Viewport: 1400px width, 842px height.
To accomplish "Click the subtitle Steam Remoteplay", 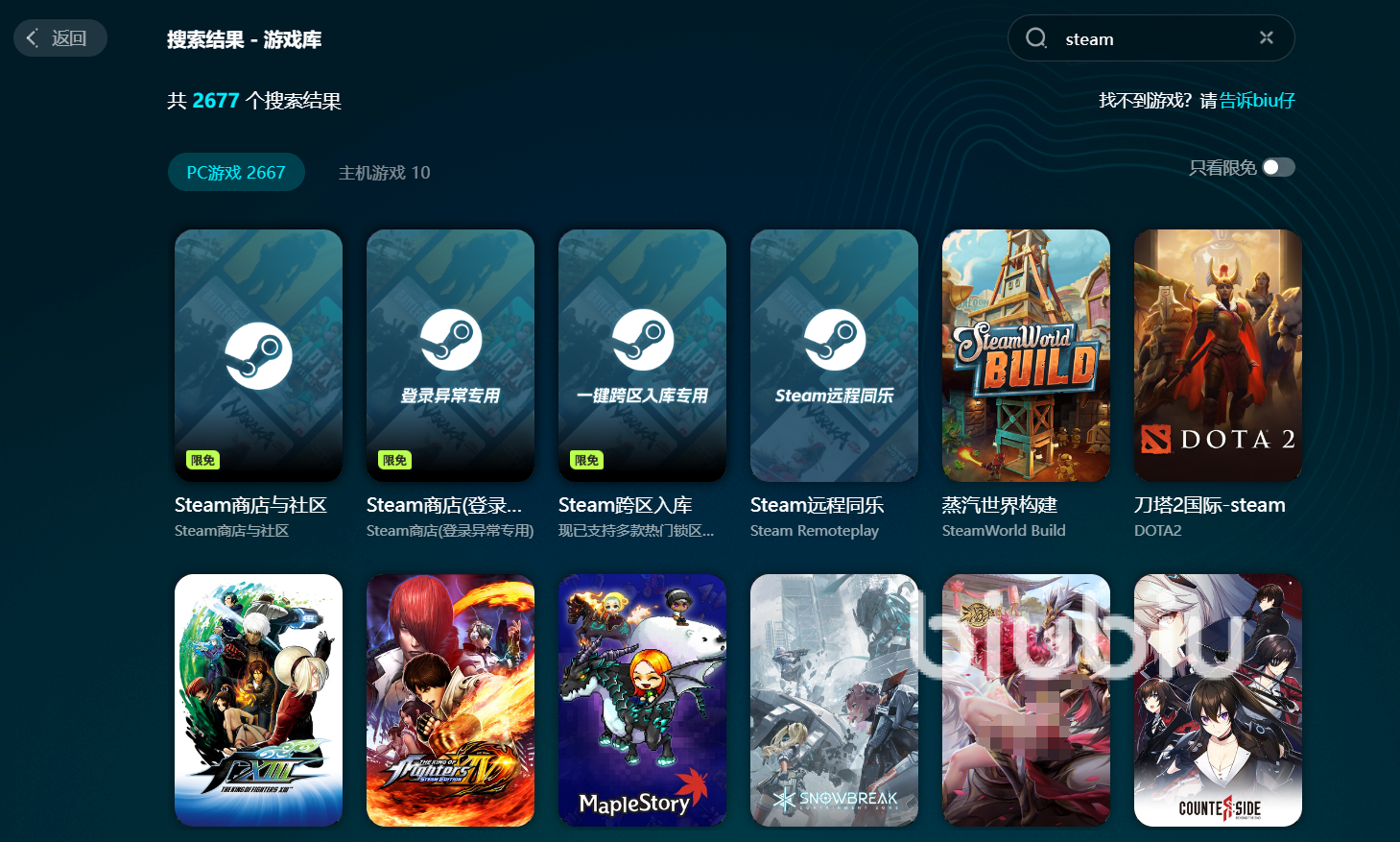I will click(x=815, y=531).
